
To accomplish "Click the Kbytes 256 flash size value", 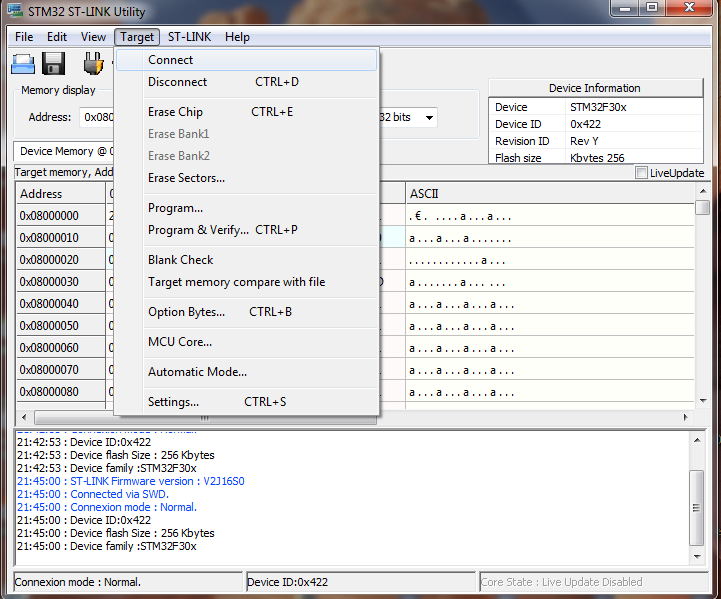I will click(597, 158).
